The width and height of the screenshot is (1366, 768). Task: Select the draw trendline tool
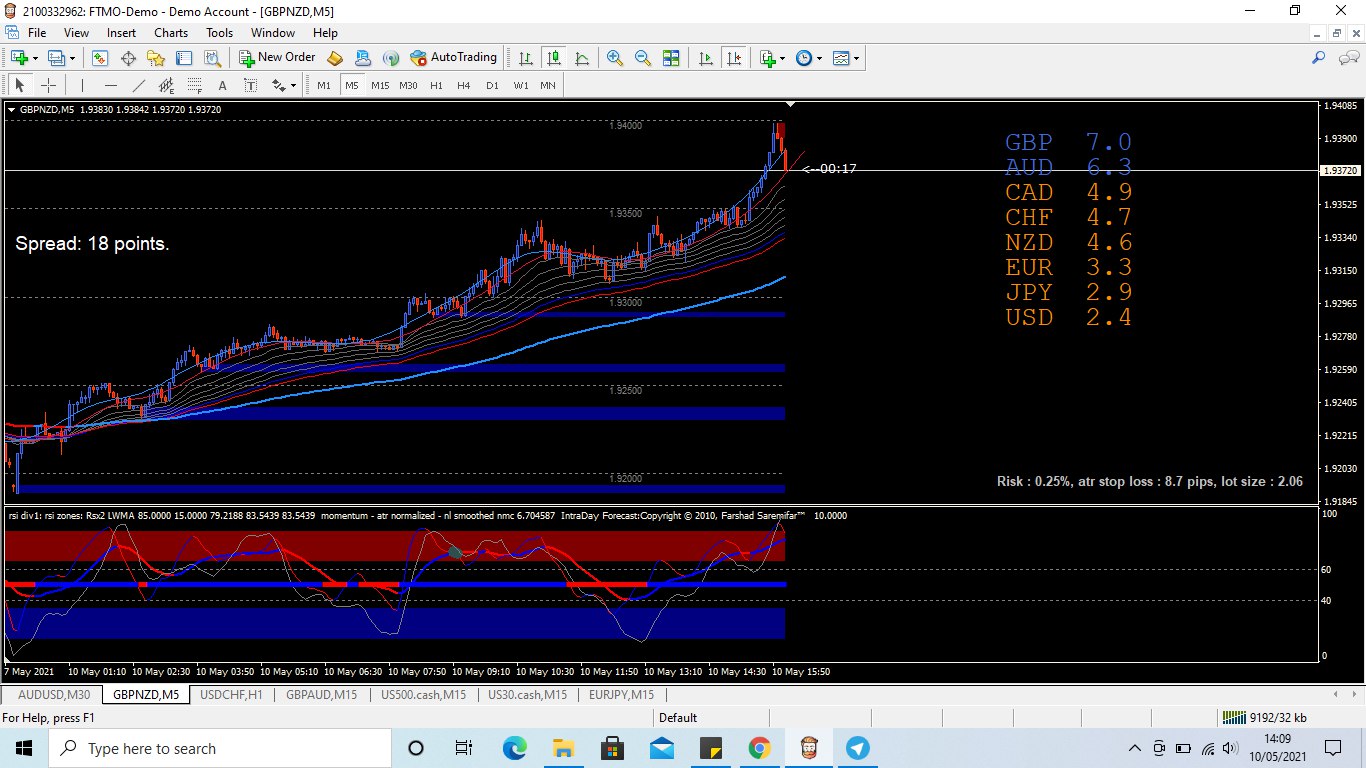138,85
